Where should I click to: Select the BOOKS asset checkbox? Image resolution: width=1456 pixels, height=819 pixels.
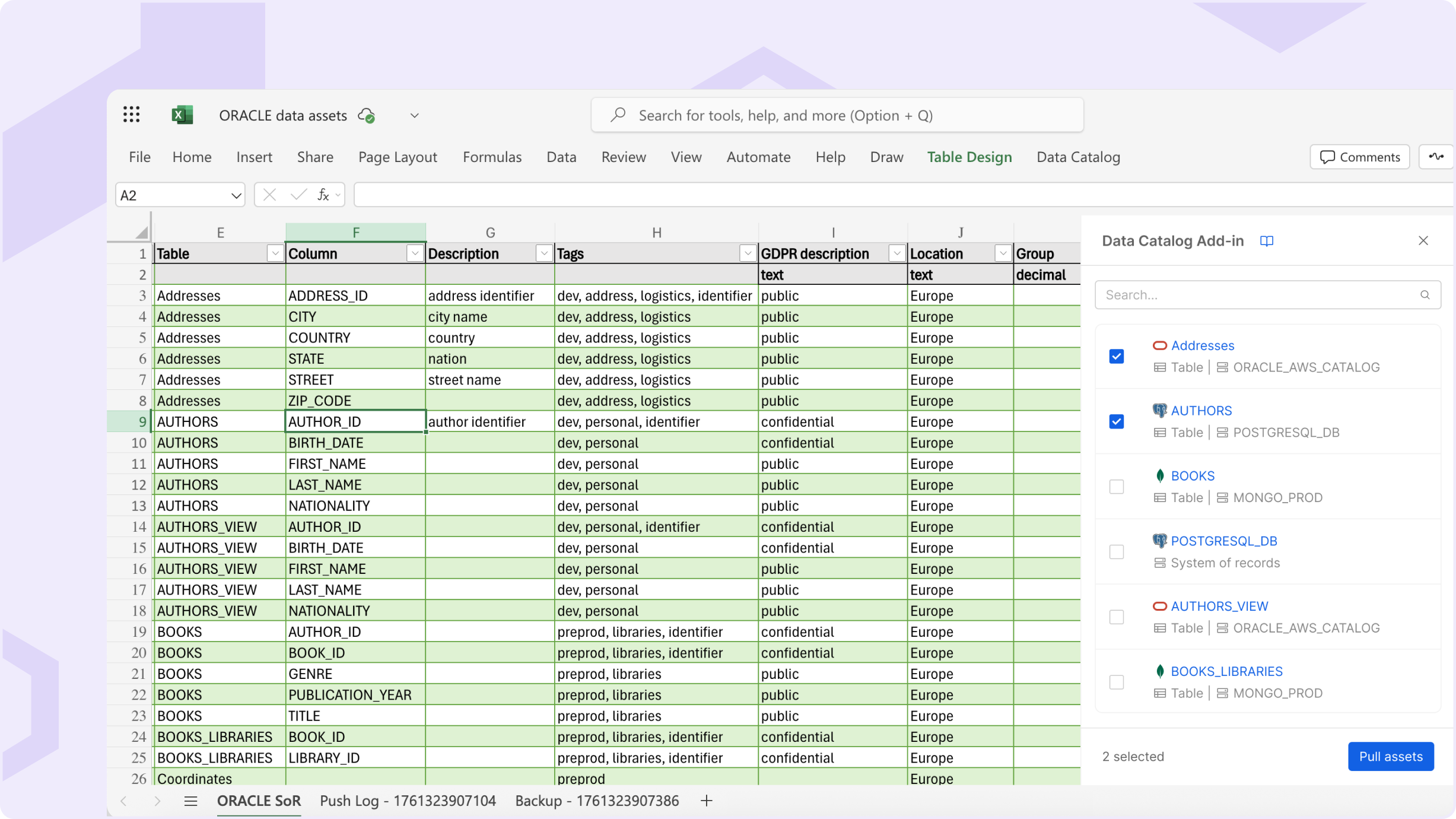[1116, 486]
